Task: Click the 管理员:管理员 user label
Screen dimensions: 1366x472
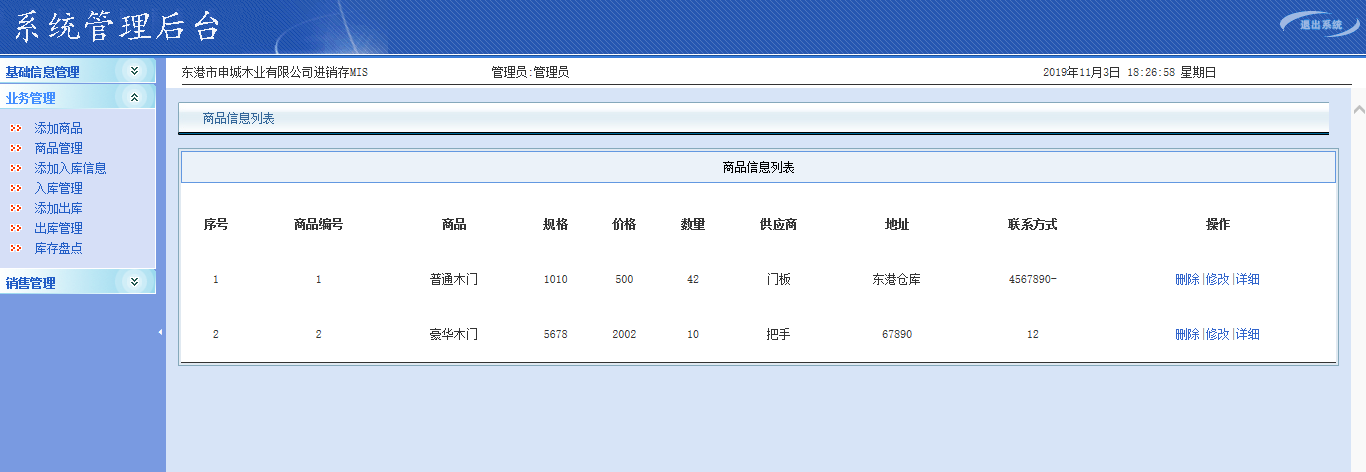Action: point(530,72)
